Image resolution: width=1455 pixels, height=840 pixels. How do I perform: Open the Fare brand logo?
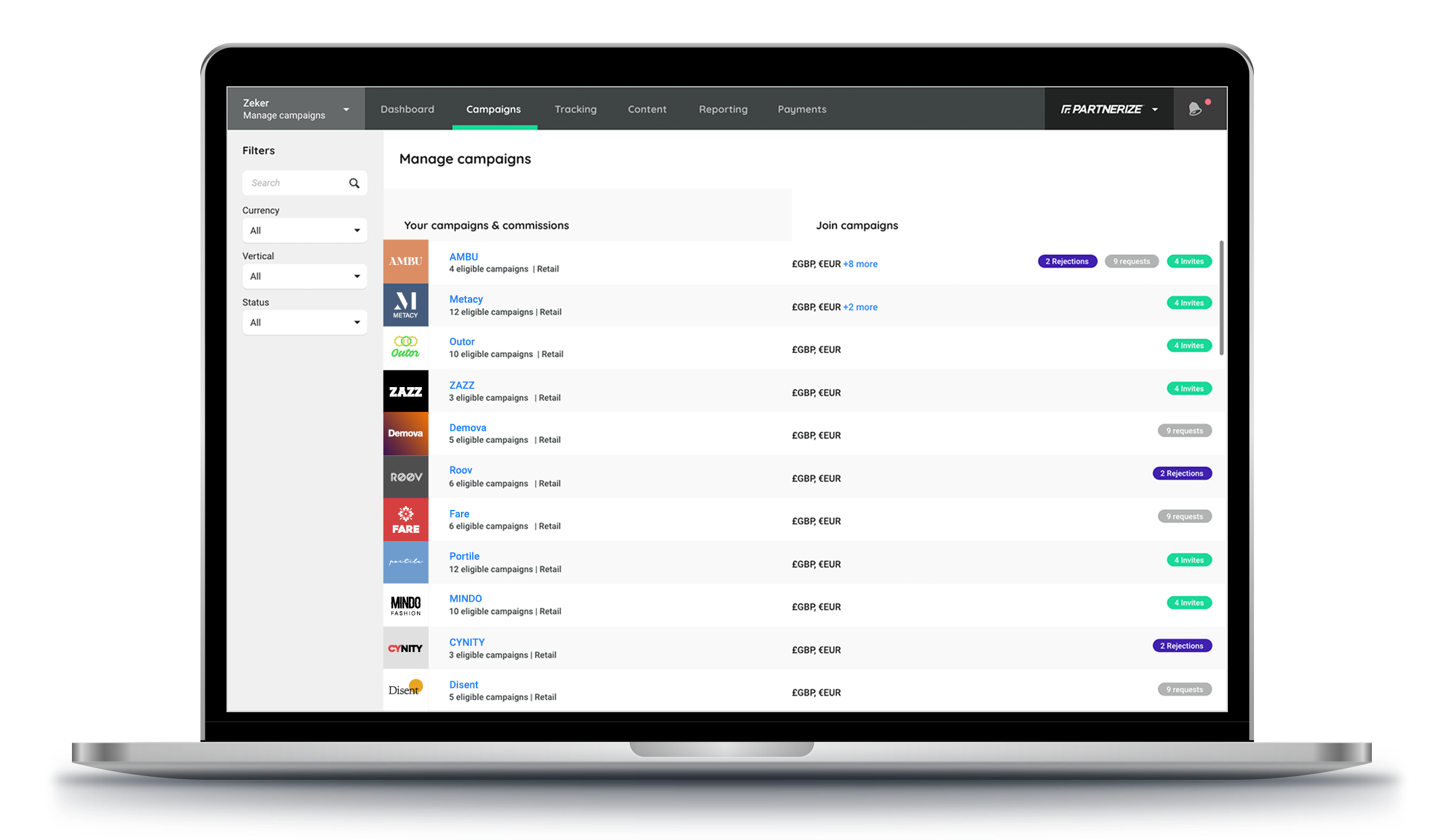tap(405, 519)
